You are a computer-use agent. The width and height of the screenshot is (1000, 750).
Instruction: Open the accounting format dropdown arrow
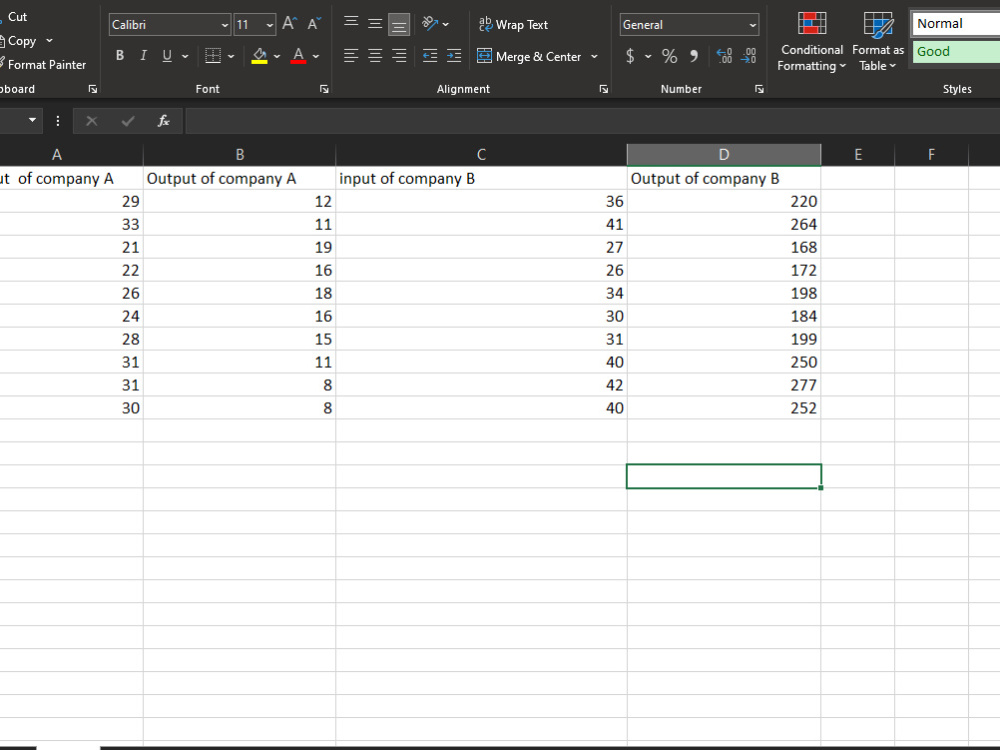pos(648,56)
